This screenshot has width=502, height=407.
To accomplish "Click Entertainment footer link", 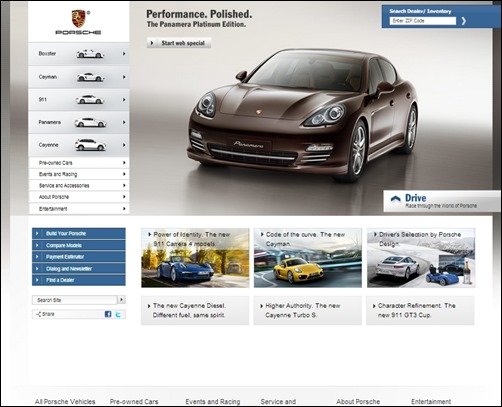I will (x=431, y=402).
